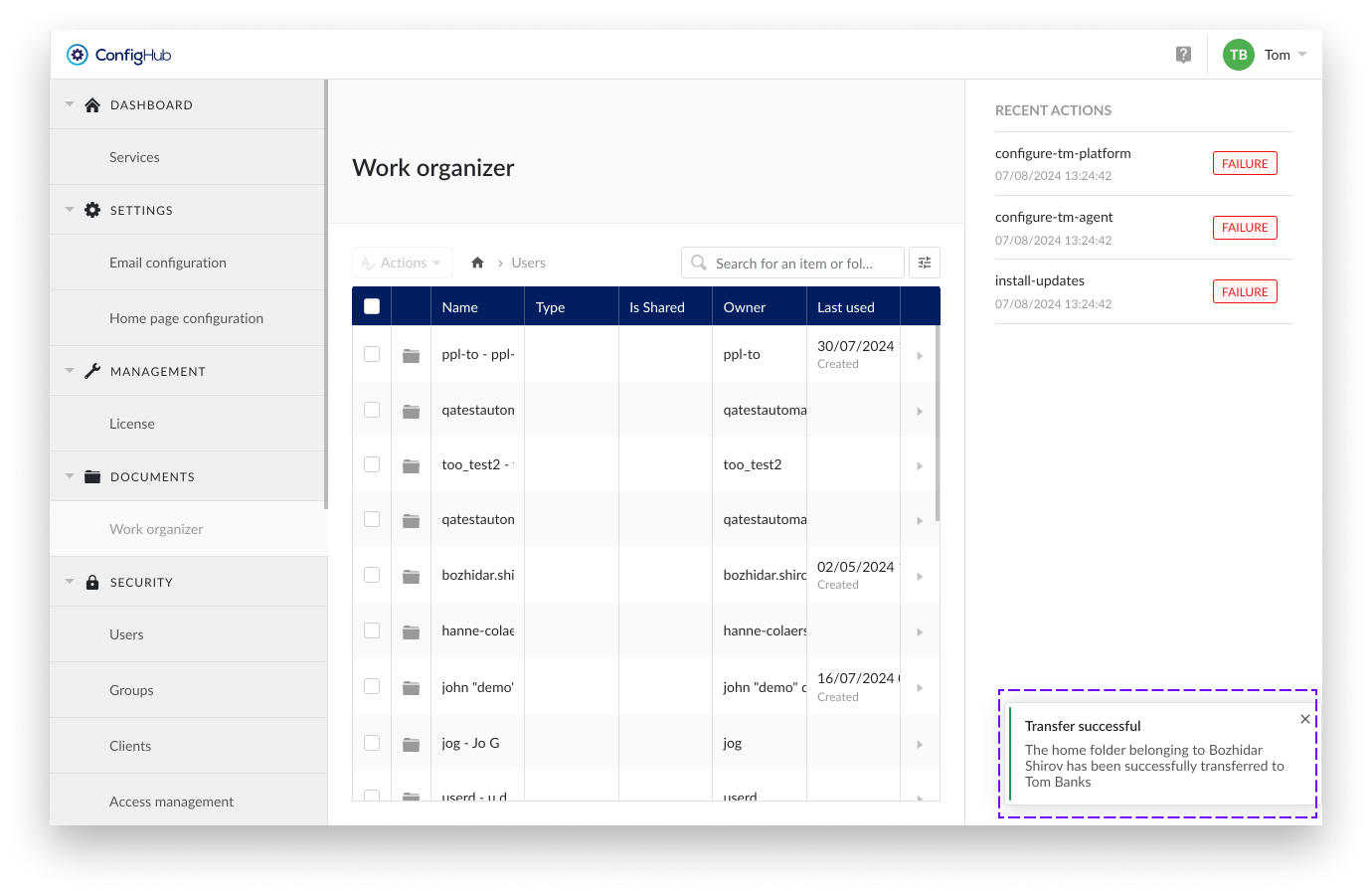Click the Security lock icon
The height and width of the screenshot is (895, 1372).
pyautogui.click(x=91, y=582)
